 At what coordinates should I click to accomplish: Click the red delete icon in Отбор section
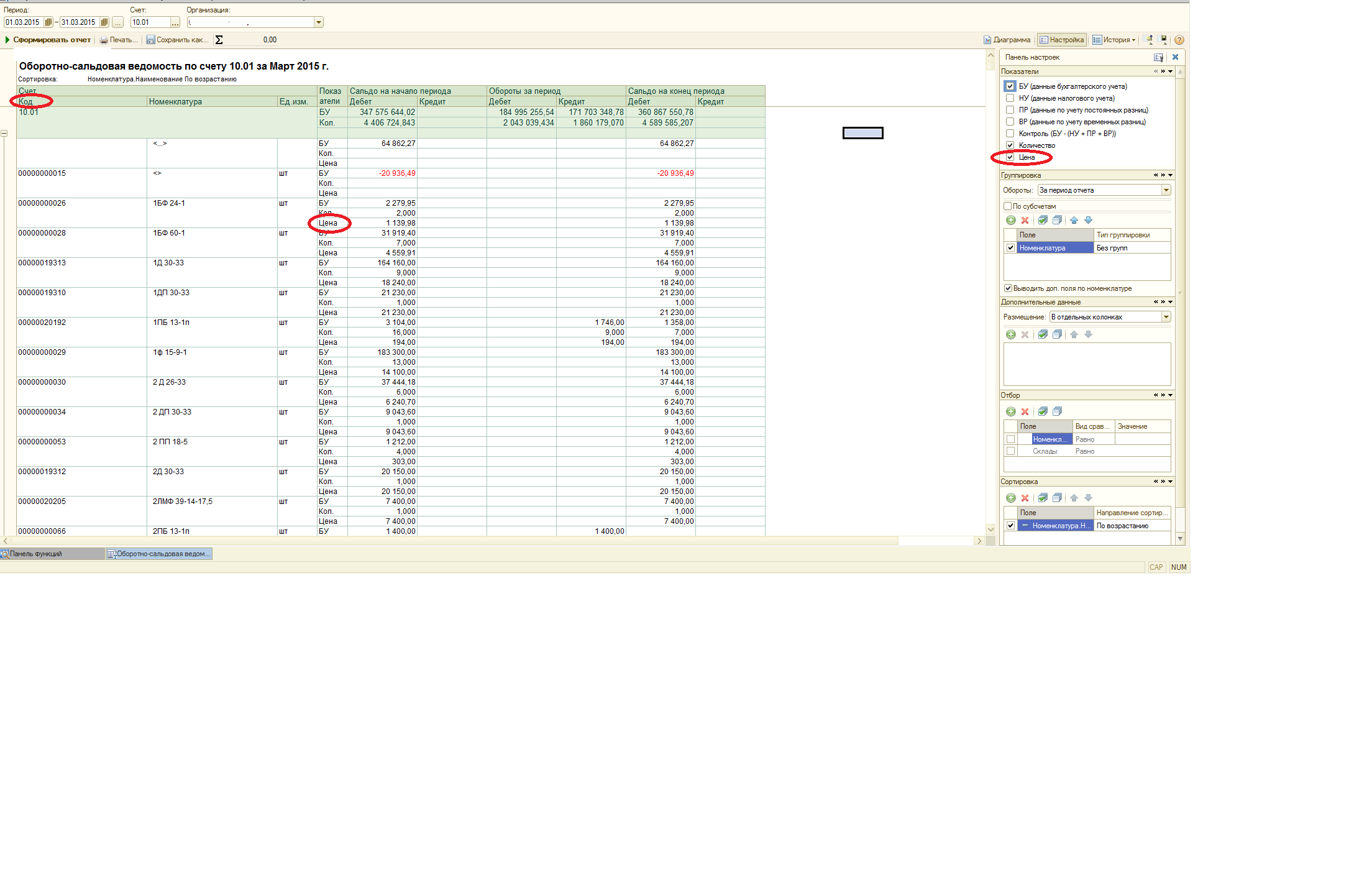tap(1025, 411)
